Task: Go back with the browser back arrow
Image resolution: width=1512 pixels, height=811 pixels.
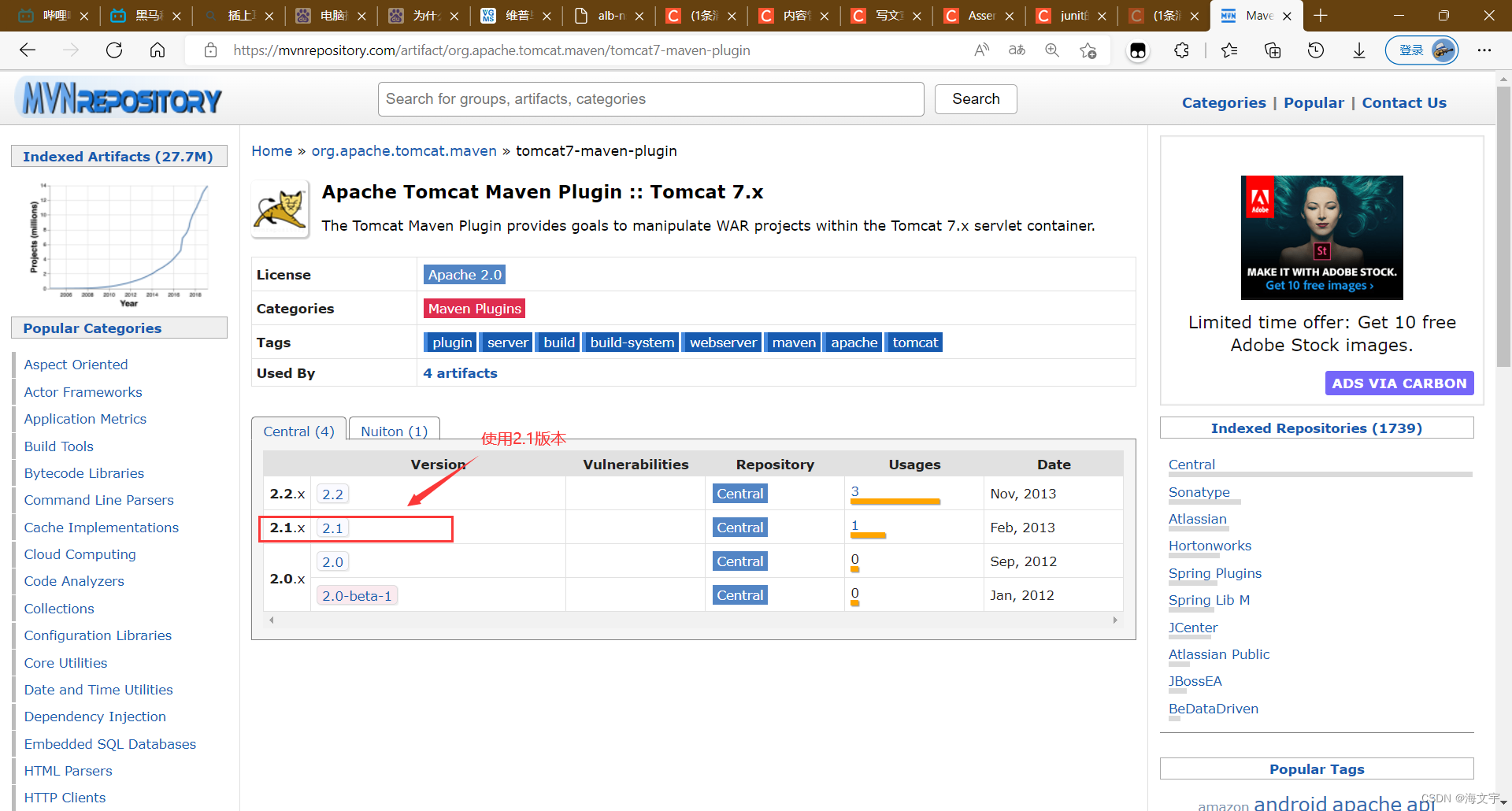Action: point(28,50)
